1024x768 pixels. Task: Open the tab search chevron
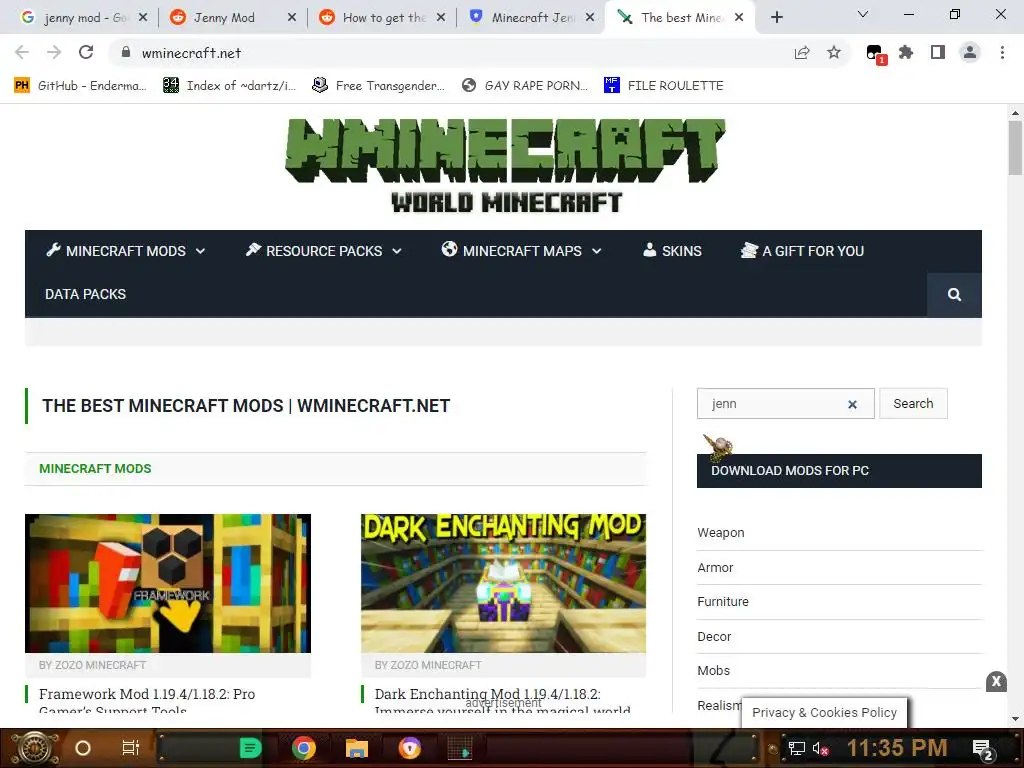[x=863, y=14]
